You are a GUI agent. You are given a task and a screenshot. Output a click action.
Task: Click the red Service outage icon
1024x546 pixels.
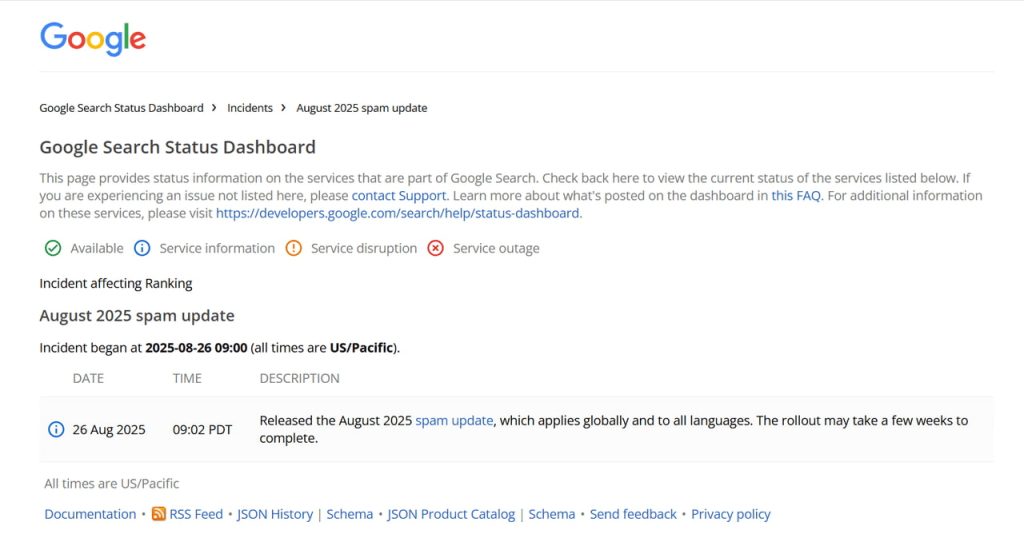coord(435,248)
